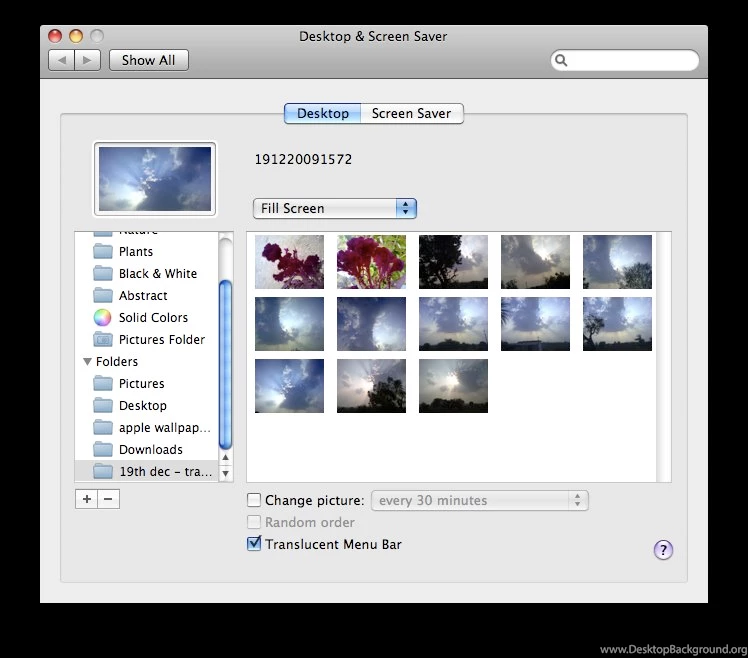The image size is (748, 658).
Task: Go back with the left arrow button
Action: tap(62, 60)
